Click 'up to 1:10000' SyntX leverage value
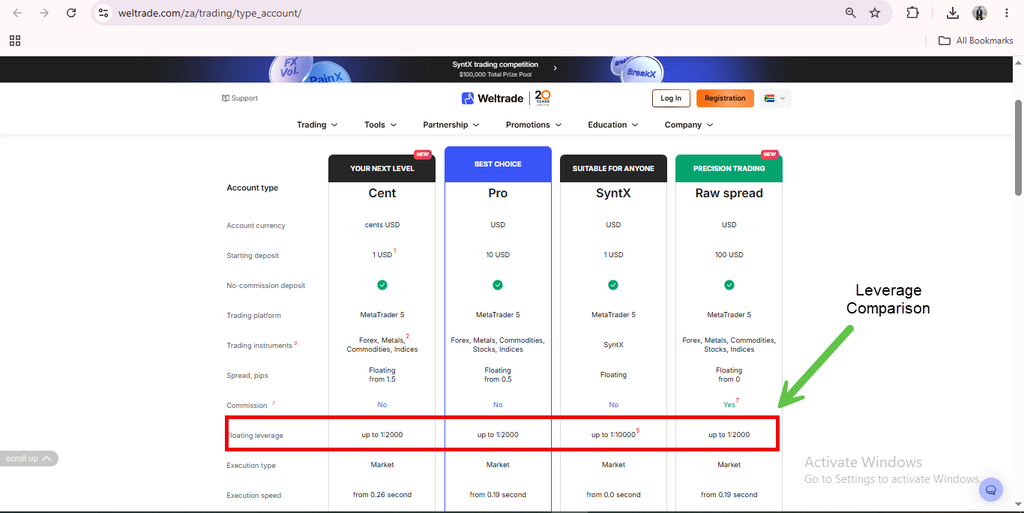Viewport: 1024px width, 513px height. click(x=613, y=435)
